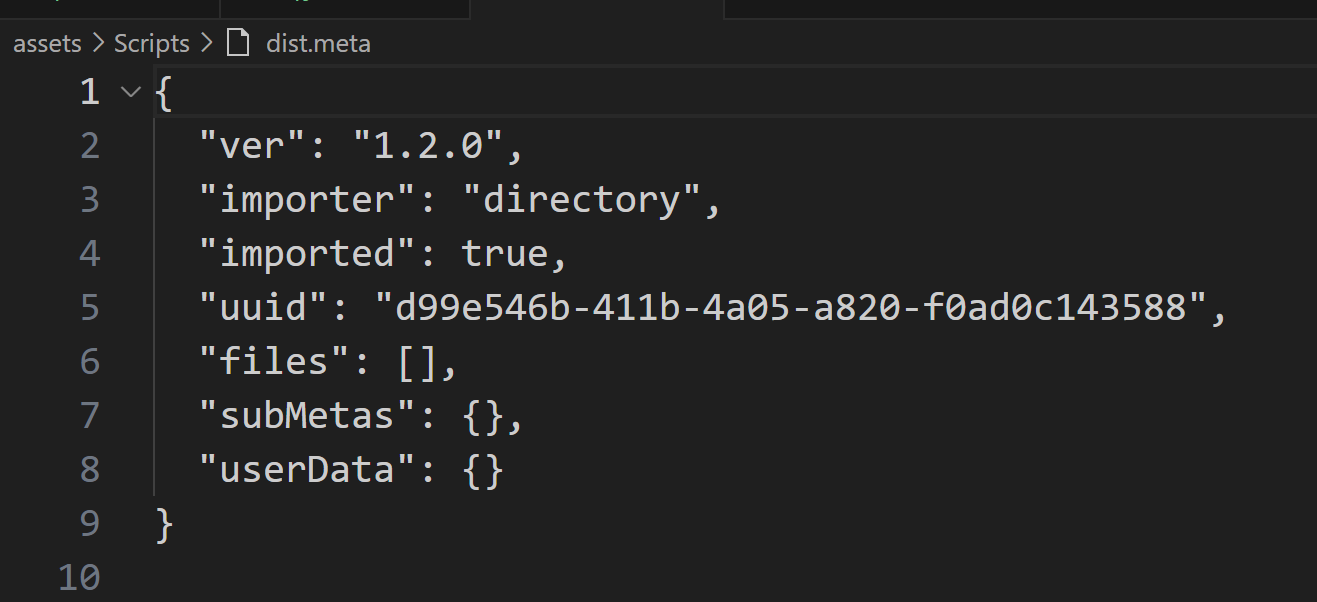Screen dimensions: 1317x602
Task: Click the file icon beside dist.meta breadcrumb
Action: click(x=238, y=44)
